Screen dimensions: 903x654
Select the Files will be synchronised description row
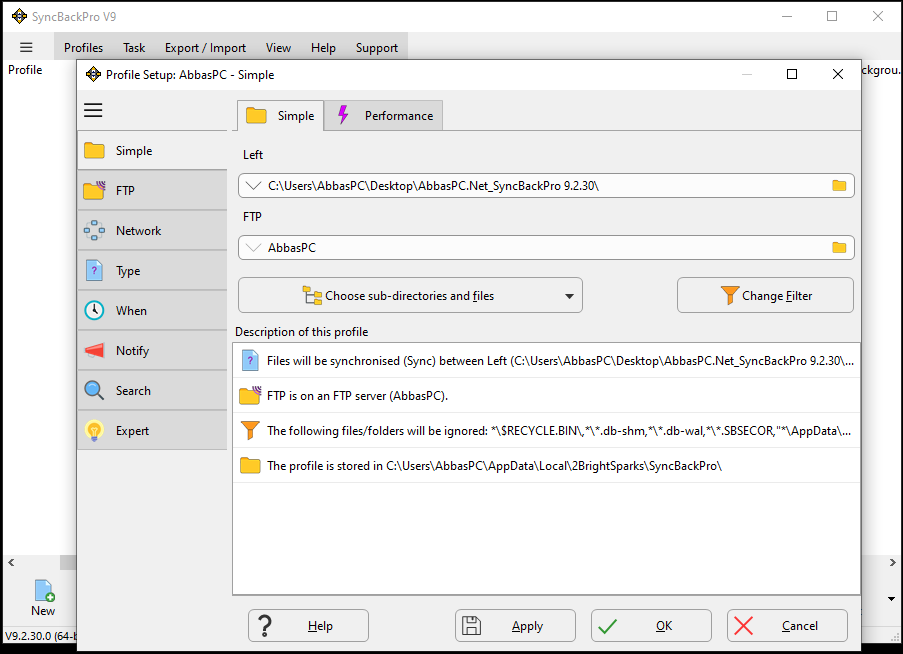(547, 361)
